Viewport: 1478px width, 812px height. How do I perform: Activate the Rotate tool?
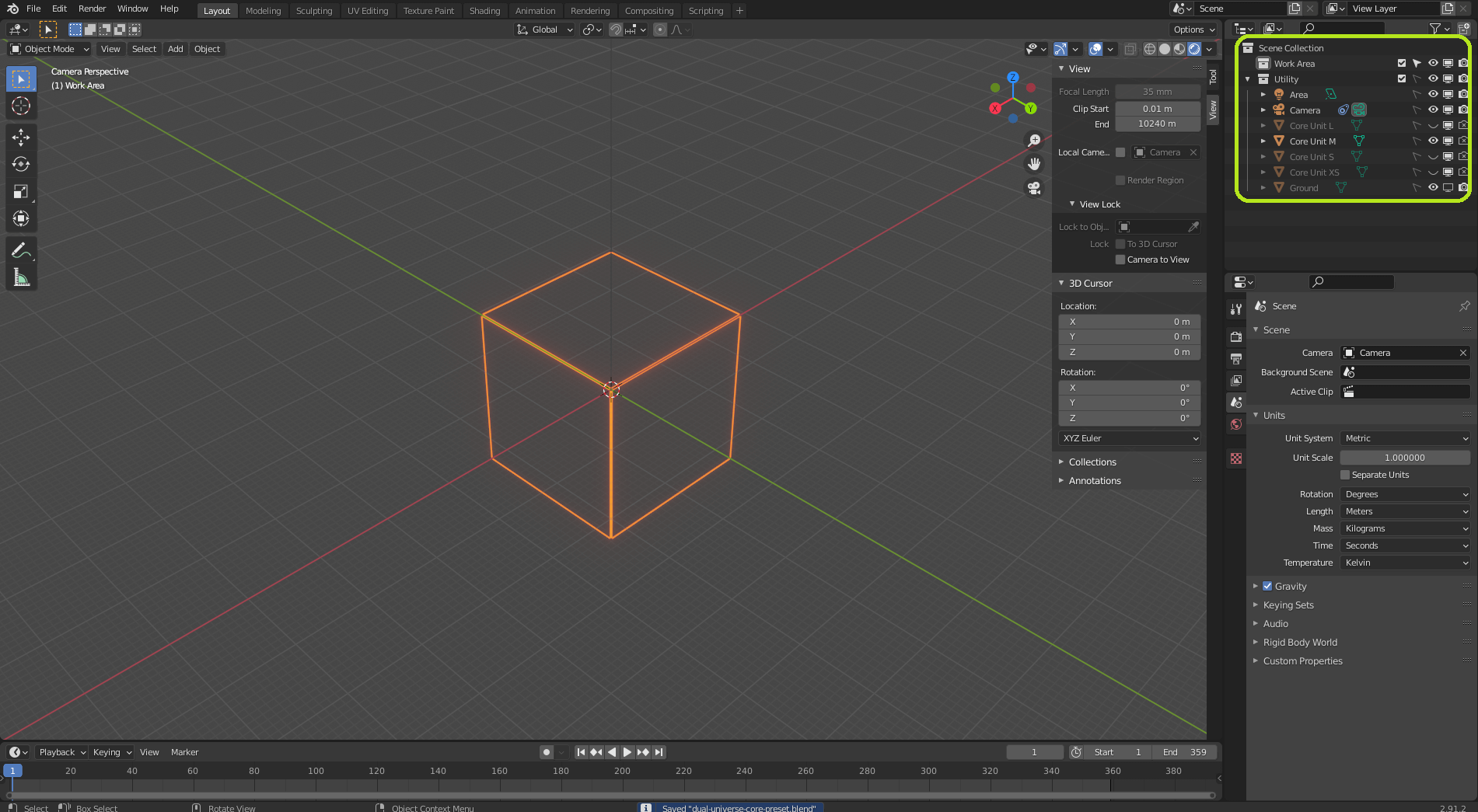tap(21, 164)
